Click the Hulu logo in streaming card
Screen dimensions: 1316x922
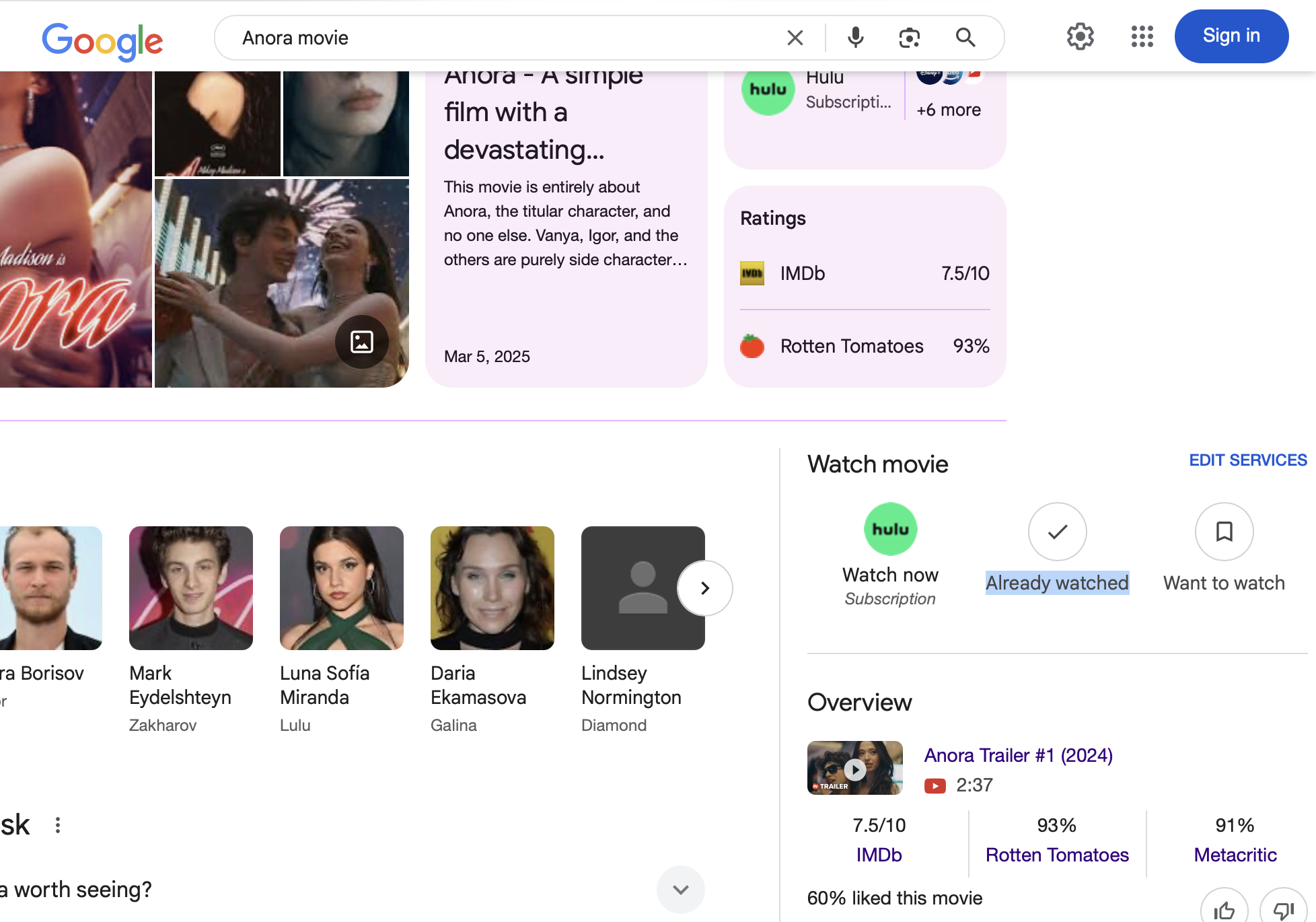coord(768,90)
